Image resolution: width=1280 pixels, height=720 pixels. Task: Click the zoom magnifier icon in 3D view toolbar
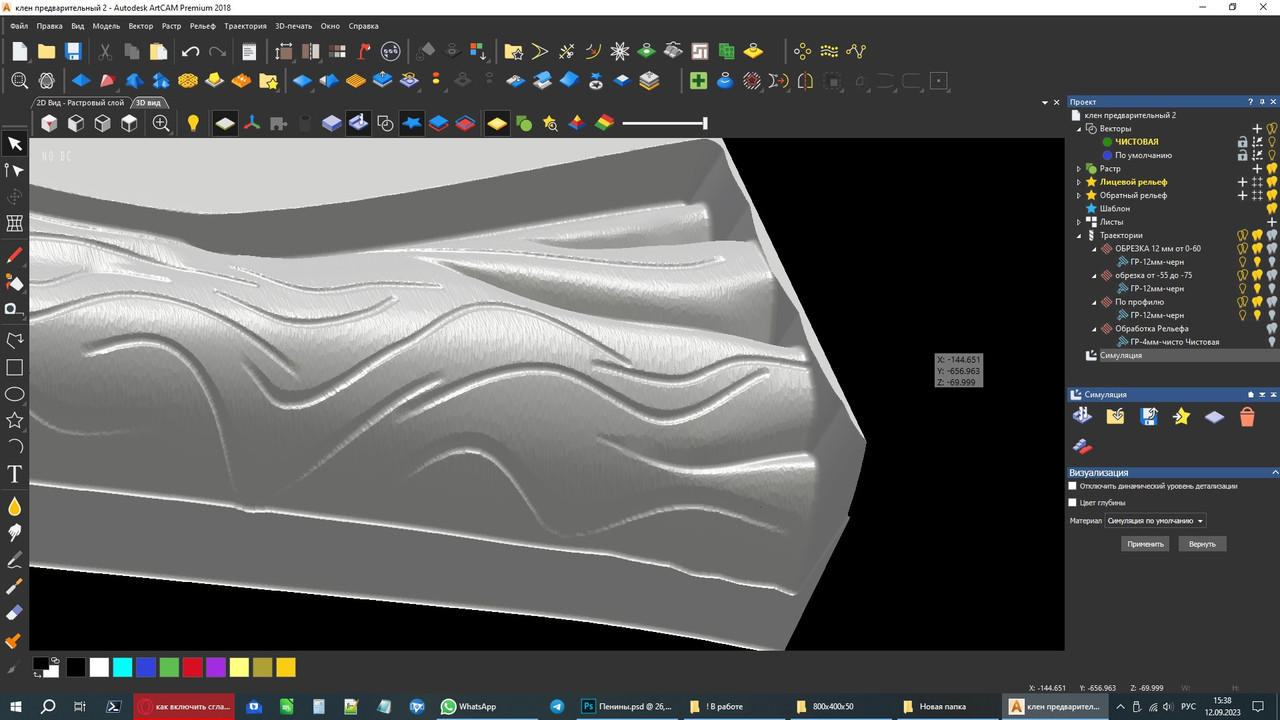(161, 123)
